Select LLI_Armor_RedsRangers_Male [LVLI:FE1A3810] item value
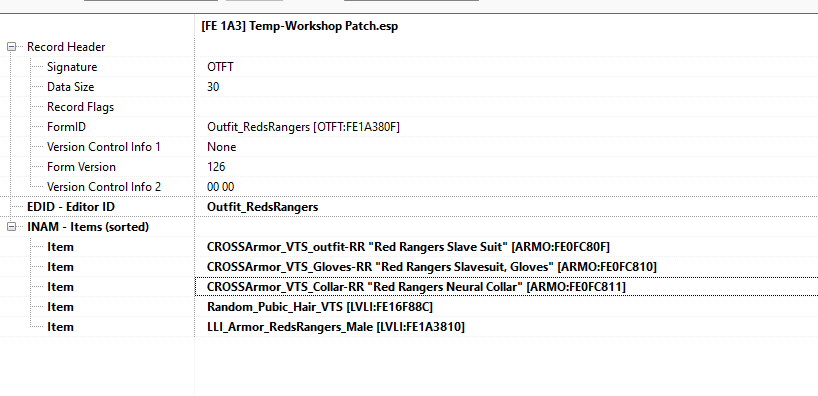Screen dimensions: 818x396 click(x=335, y=327)
